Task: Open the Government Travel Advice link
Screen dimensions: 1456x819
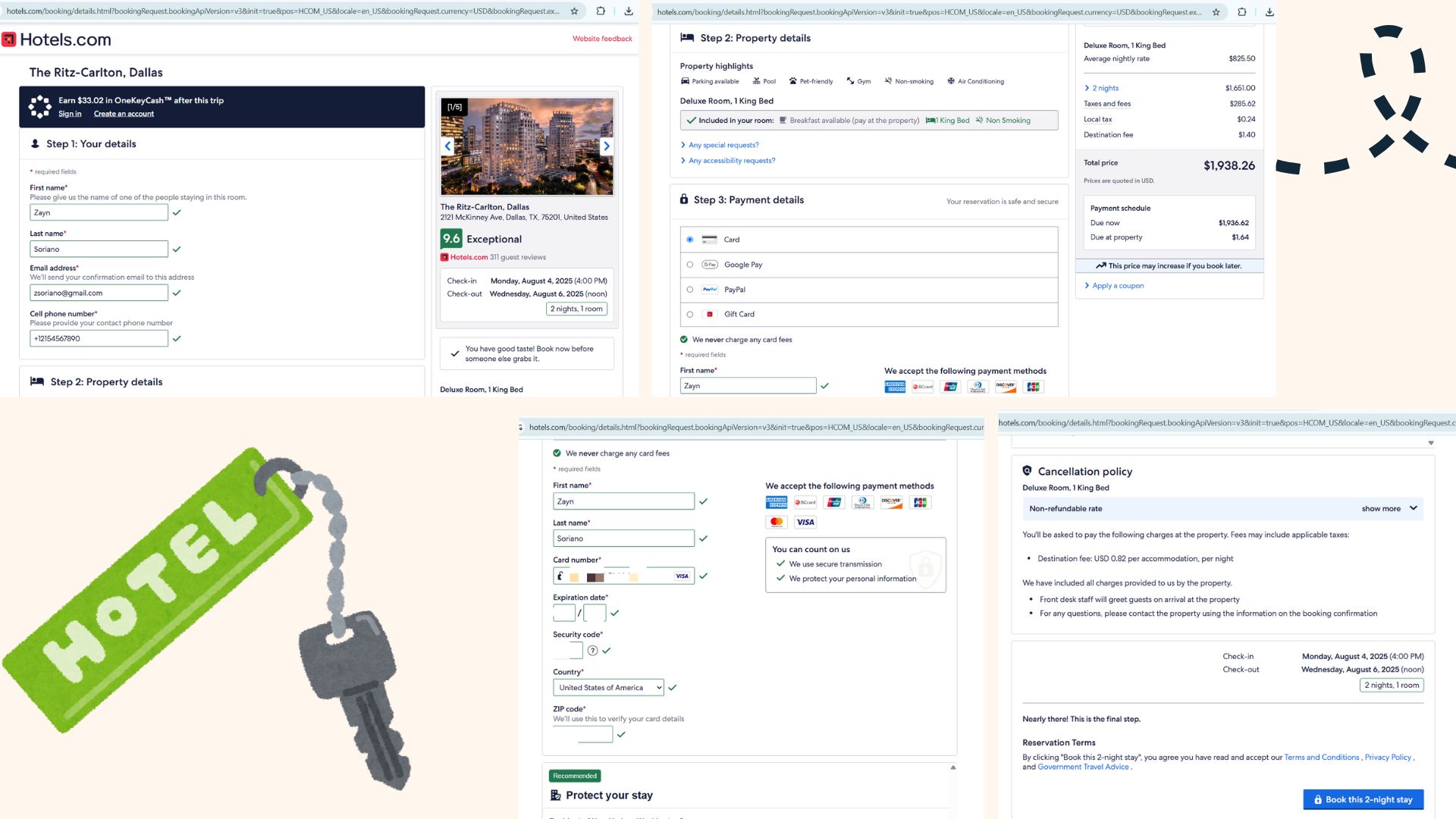Action: tap(1083, 767)
